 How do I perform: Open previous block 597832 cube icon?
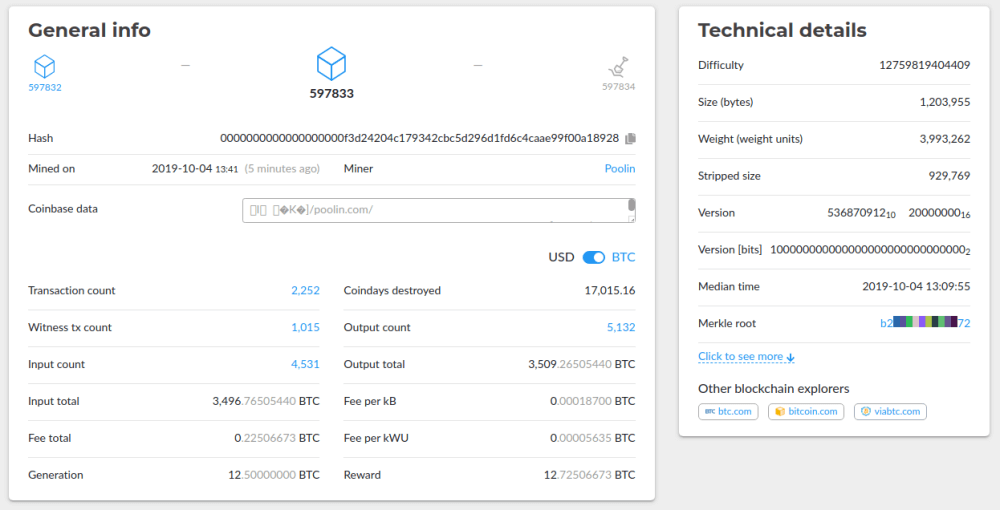(45, 66)
